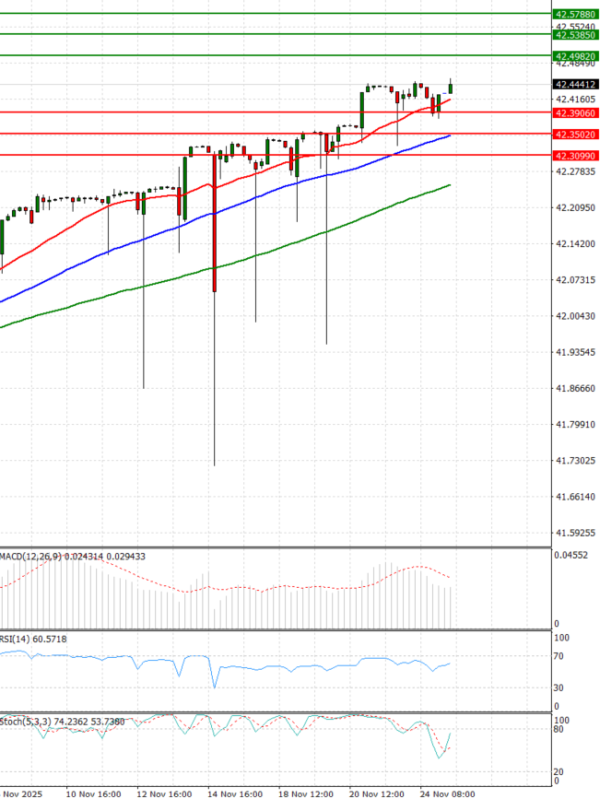Image resolution: width=600 pixels, height=799 pixels.
Task: Click the right end of the green moving average line
Action: 449,185
